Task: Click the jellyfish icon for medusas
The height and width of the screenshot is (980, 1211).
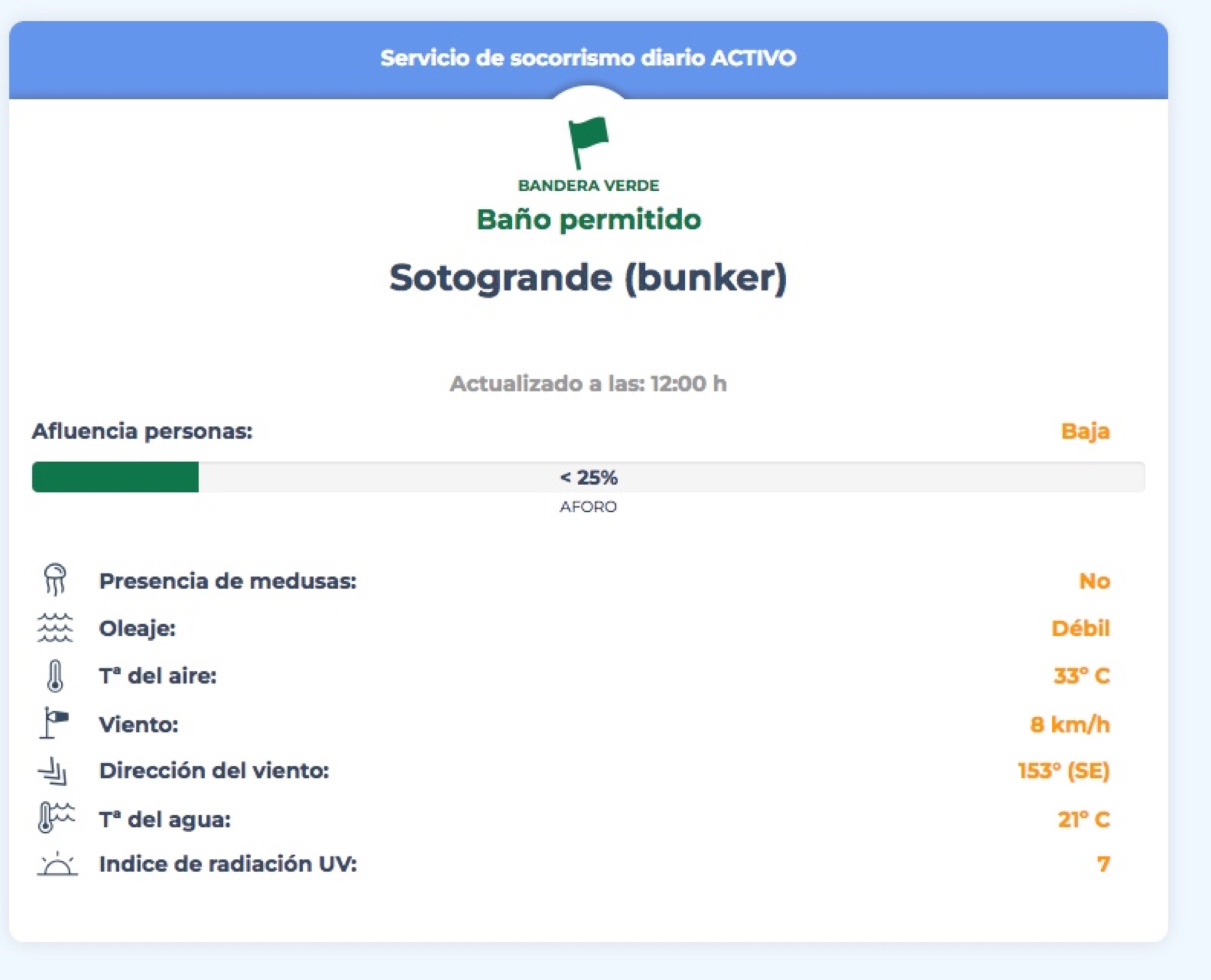Action: point(55,579)
